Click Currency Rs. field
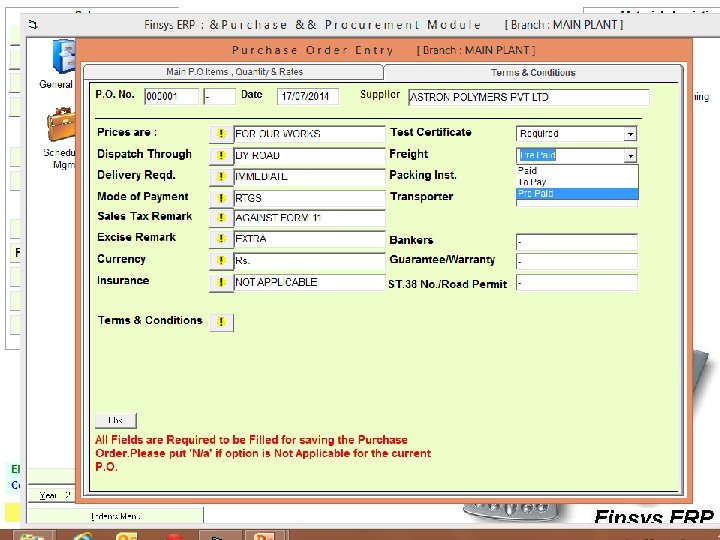This screenshot has height=540, width=720. coord(309,260)
